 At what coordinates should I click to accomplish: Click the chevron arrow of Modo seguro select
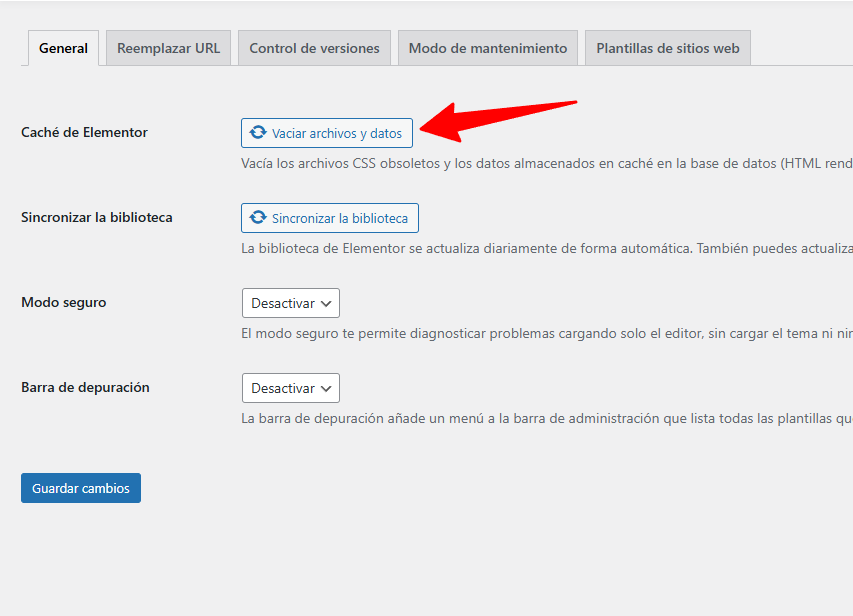(x=326, y=303)
